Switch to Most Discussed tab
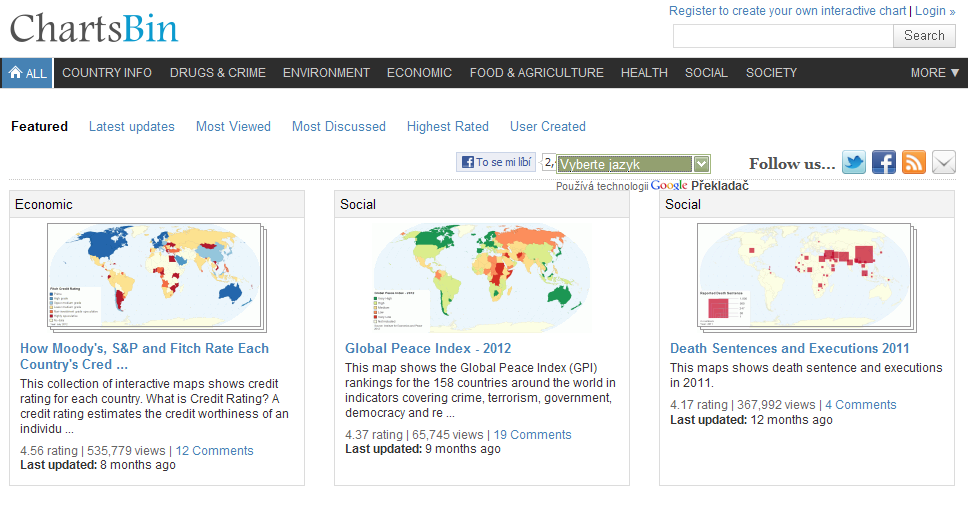Viewport: 968px width, 505px height. 339,127
